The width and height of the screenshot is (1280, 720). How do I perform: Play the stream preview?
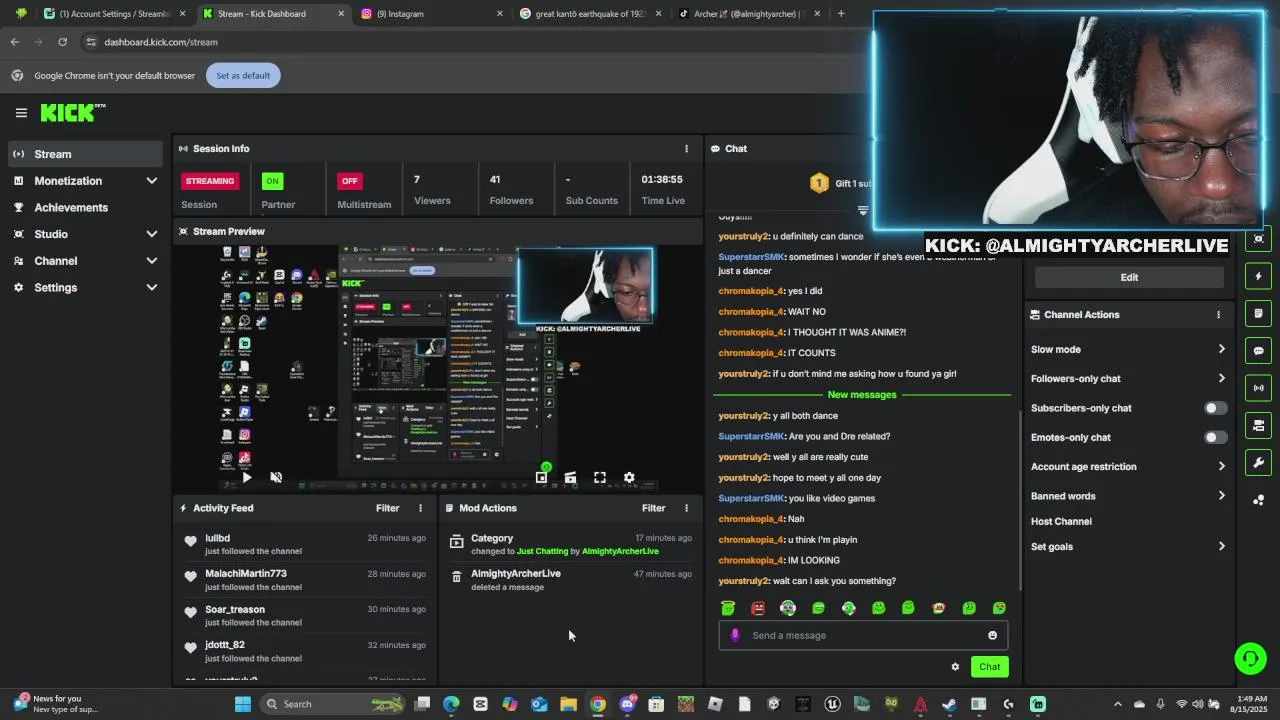[247, 478]
